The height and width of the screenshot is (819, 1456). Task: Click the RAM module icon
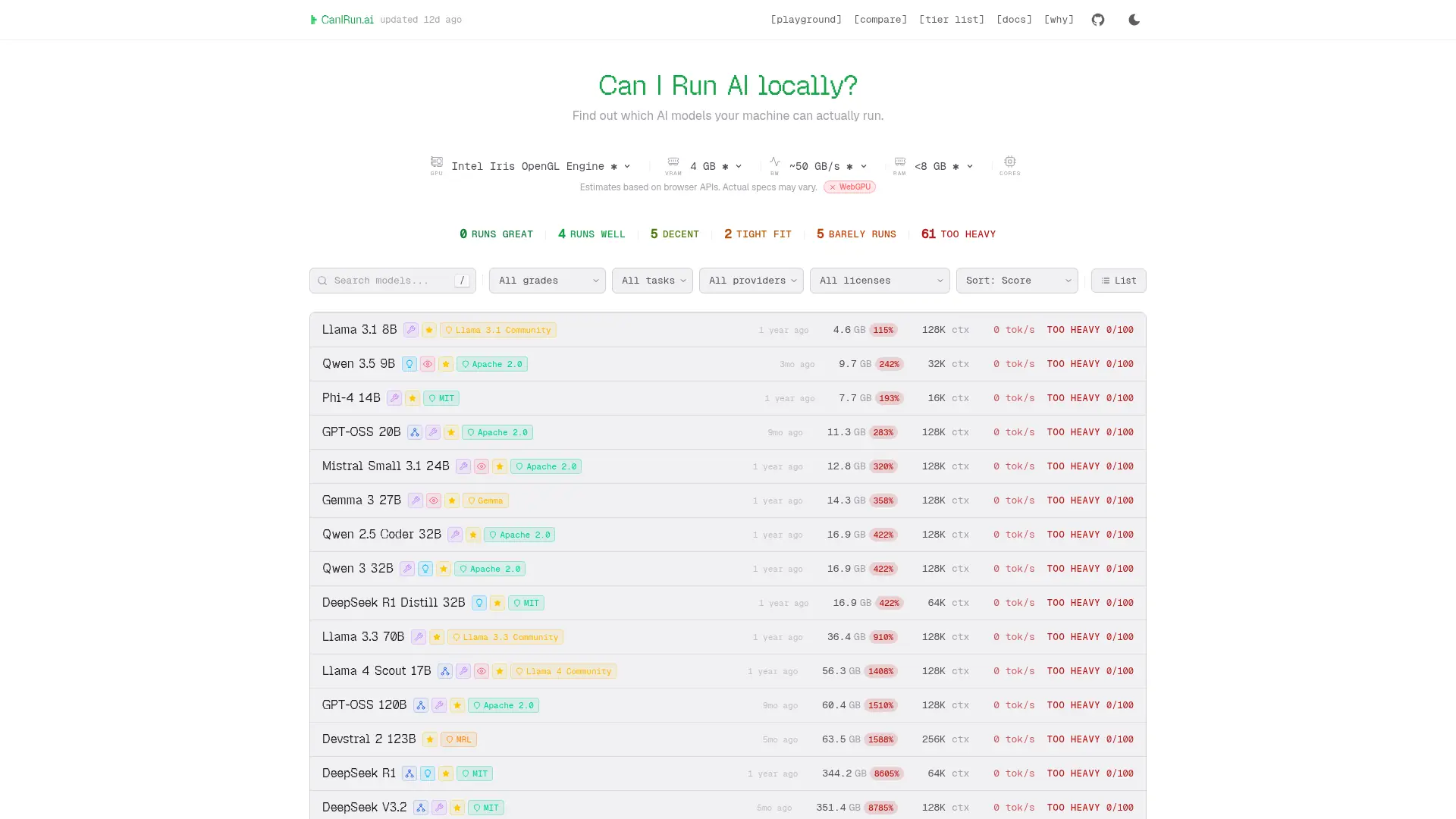point(899,162)
